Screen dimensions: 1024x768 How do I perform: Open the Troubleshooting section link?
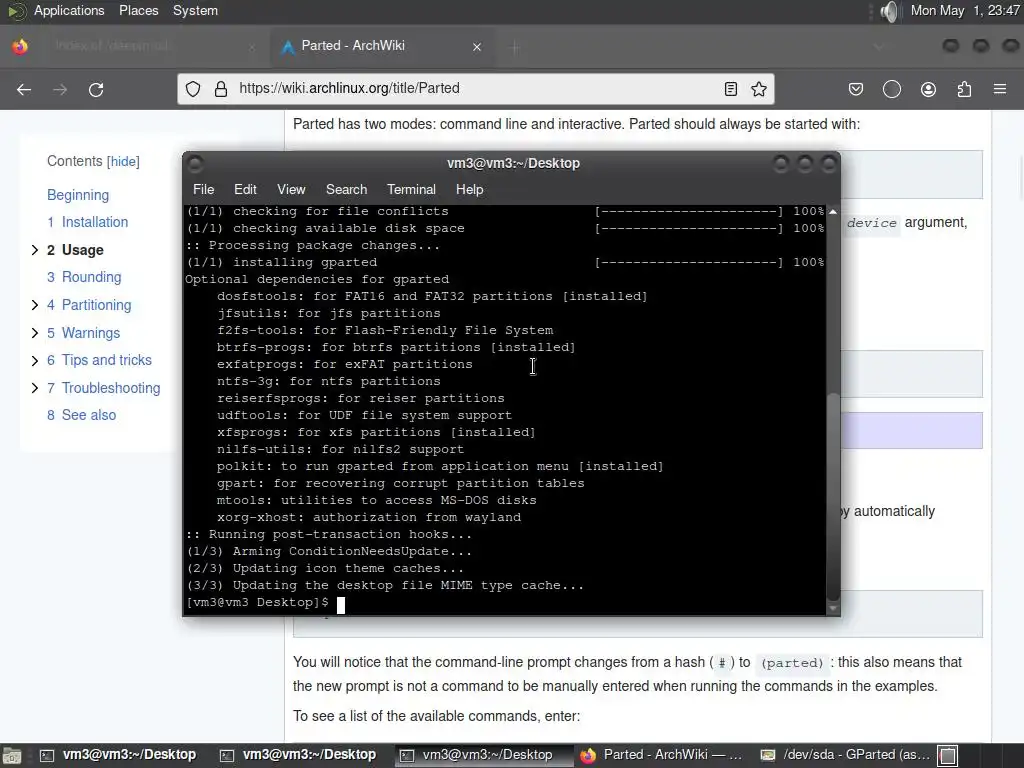(103, 388)
